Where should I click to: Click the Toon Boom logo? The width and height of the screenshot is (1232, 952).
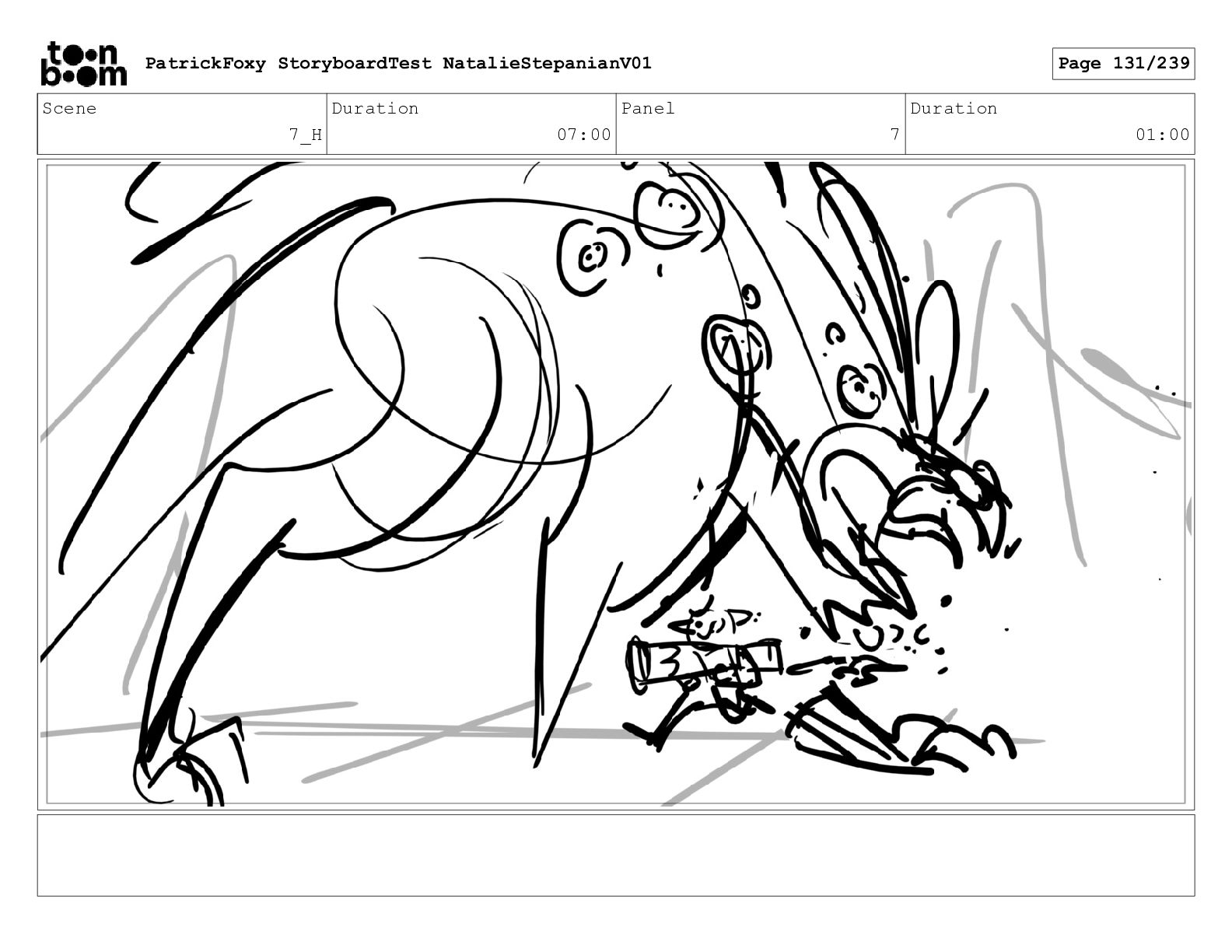[x=83, y=64]
